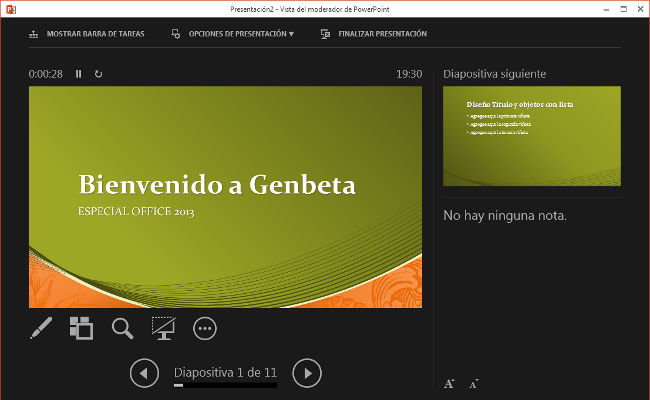This screenshot has height=400, width=650.
Task: Pause the presentation timer
Action: click(x=78, y=74)
